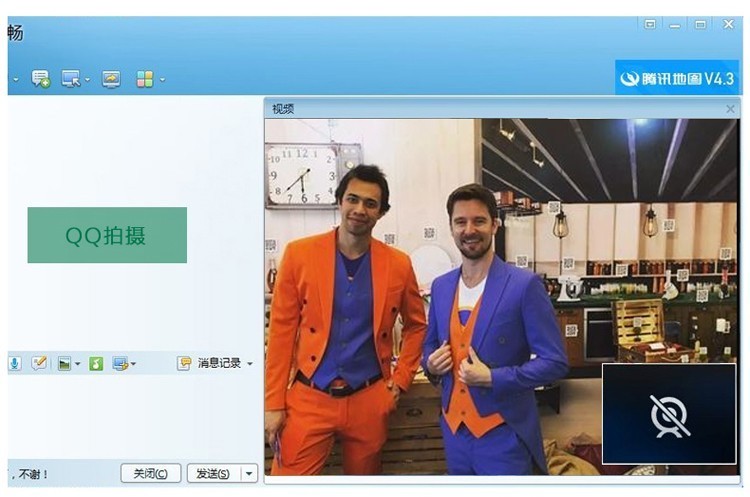Click the message history speech bubble icon
The height and width of the screenshot is (497, 750).
click(x=184, y=364)
